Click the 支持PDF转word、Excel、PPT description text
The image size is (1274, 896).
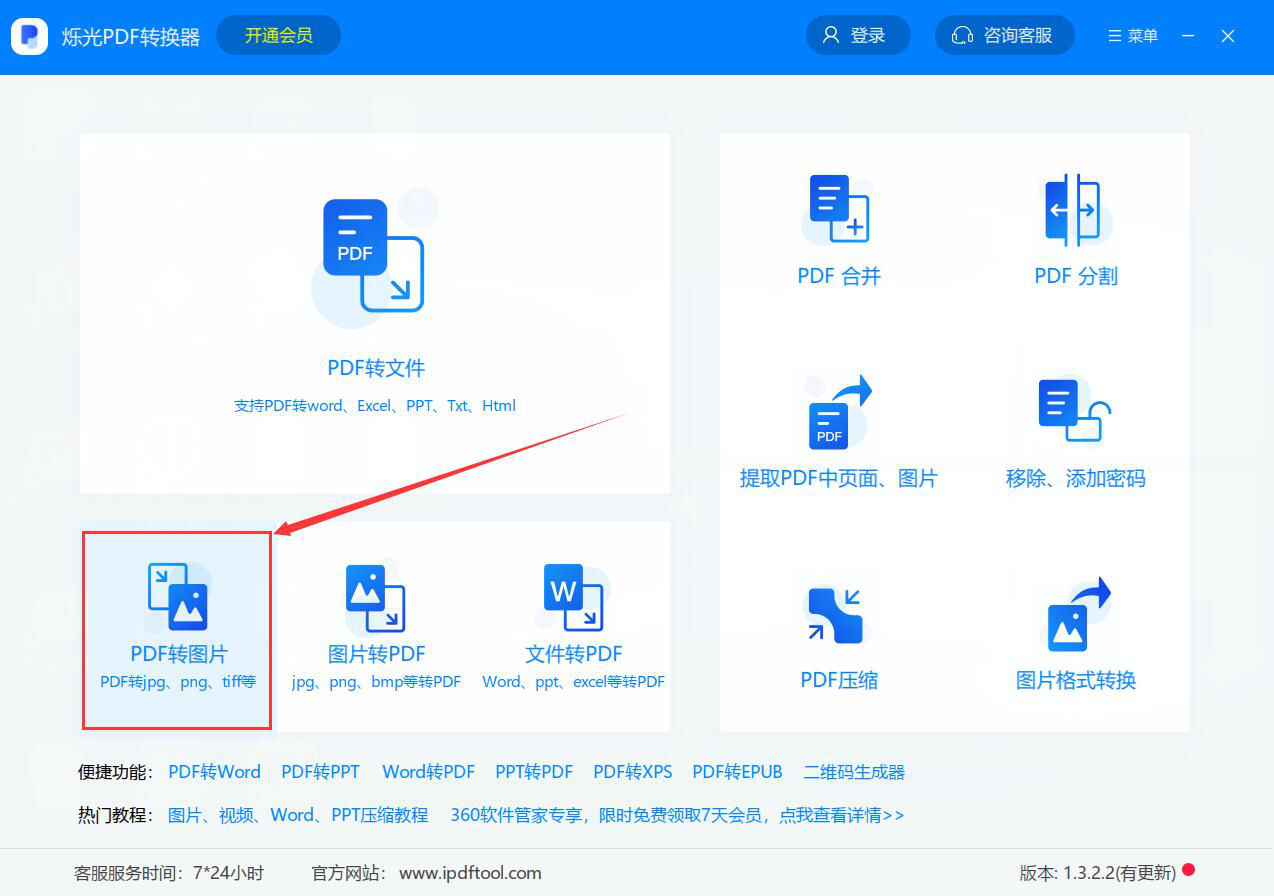click(x=375, y=406)
